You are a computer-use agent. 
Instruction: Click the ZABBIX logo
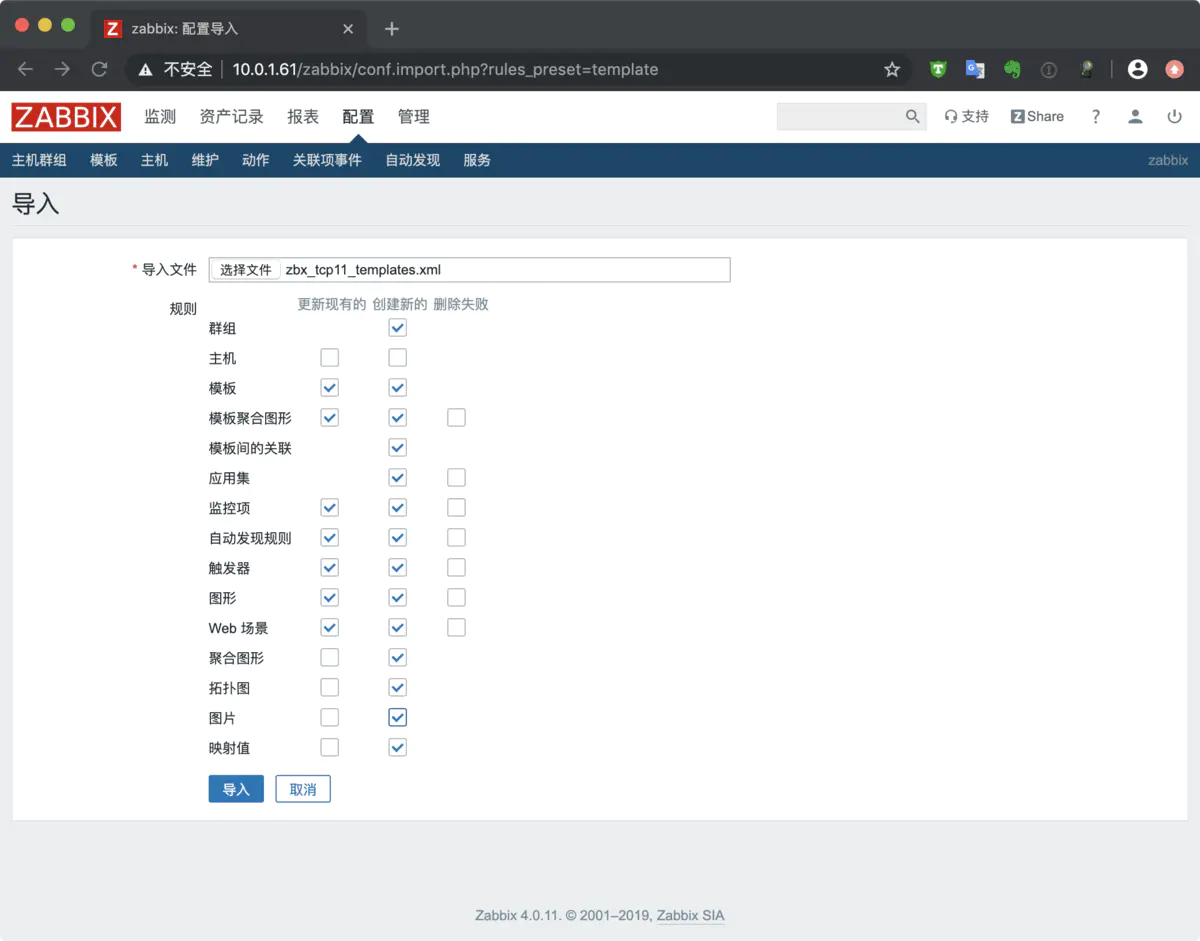point(66,116)
